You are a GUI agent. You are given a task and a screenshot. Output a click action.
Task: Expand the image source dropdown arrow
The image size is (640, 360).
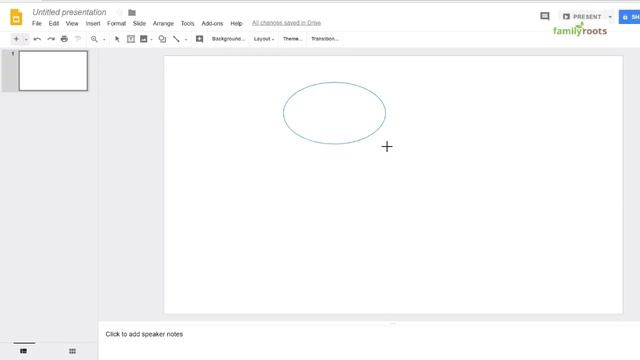[x=151, y=39]
